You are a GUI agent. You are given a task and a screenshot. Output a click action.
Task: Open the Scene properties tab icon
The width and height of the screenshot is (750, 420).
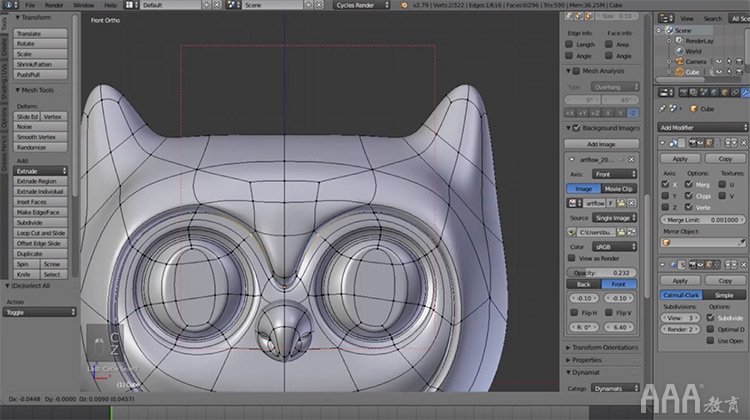click(704, 92)
